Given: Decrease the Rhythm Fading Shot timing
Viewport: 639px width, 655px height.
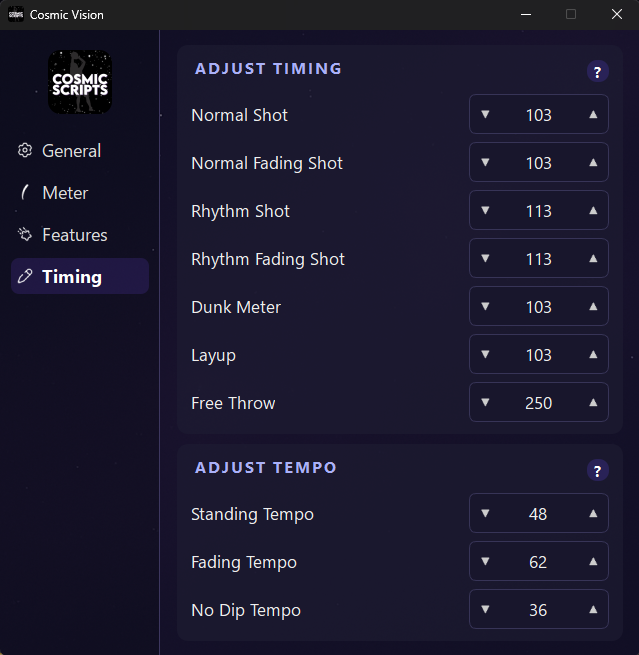Looking at the screenshot, I should coord(485,259).
